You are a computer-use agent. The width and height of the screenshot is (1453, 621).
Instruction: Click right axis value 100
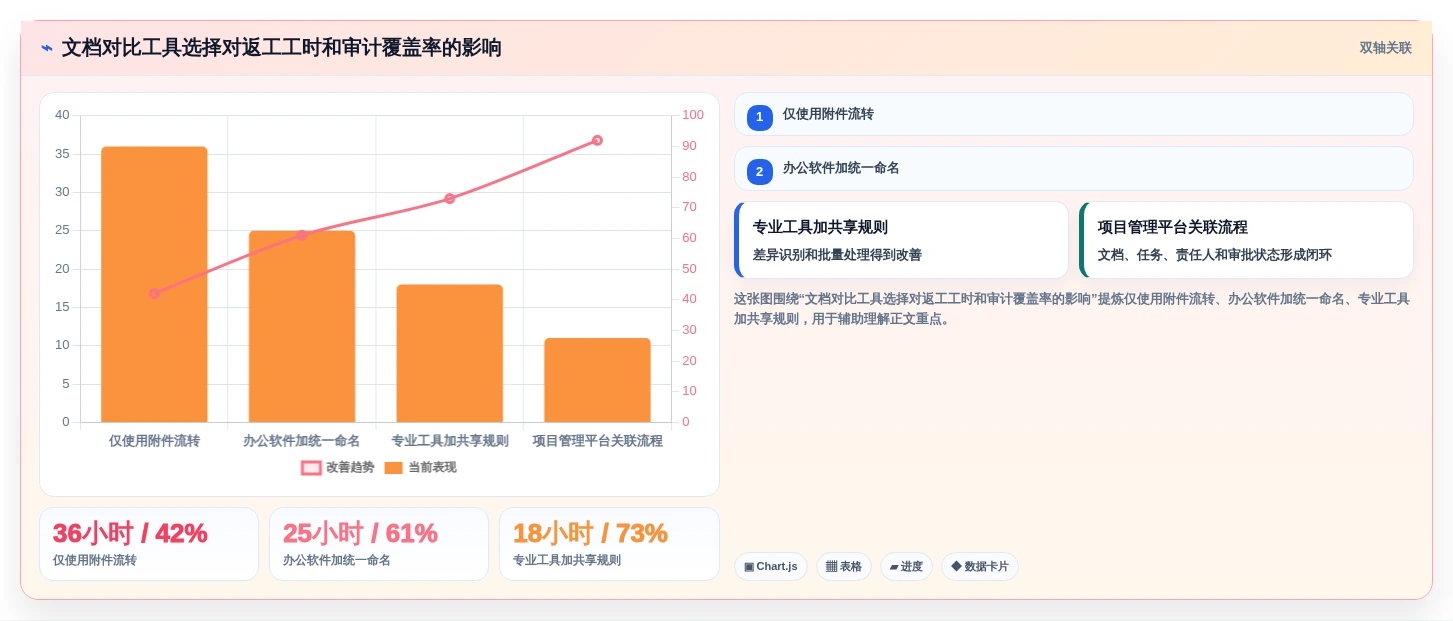(693, 115)
